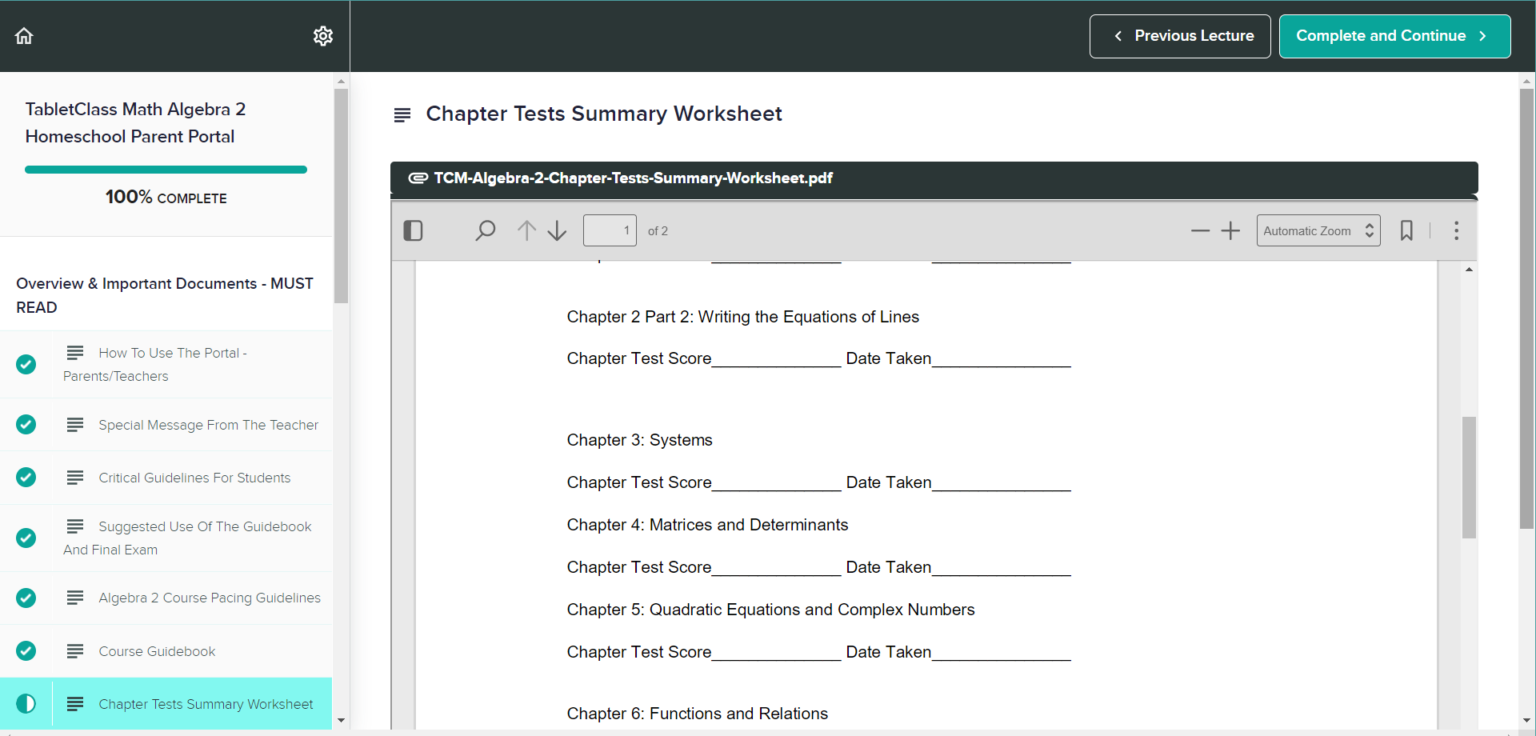Click the Previous Lecture button
Screen dimensions: 1536x736
1180,36
